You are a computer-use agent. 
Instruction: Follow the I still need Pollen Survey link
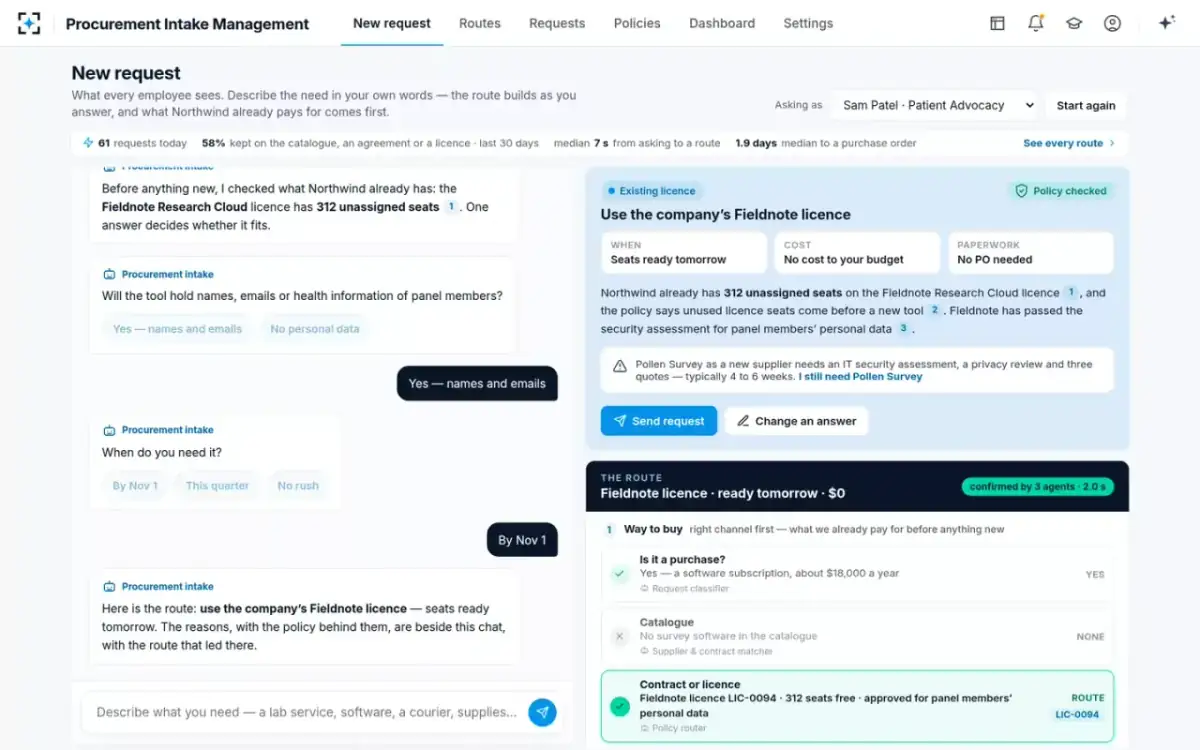click(x=860, y=377)
